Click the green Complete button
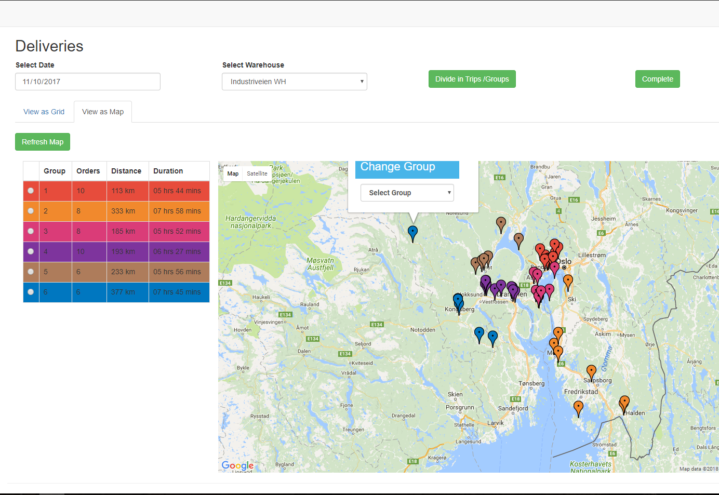This screenshot has width=719, height=495. pos(657,79)
